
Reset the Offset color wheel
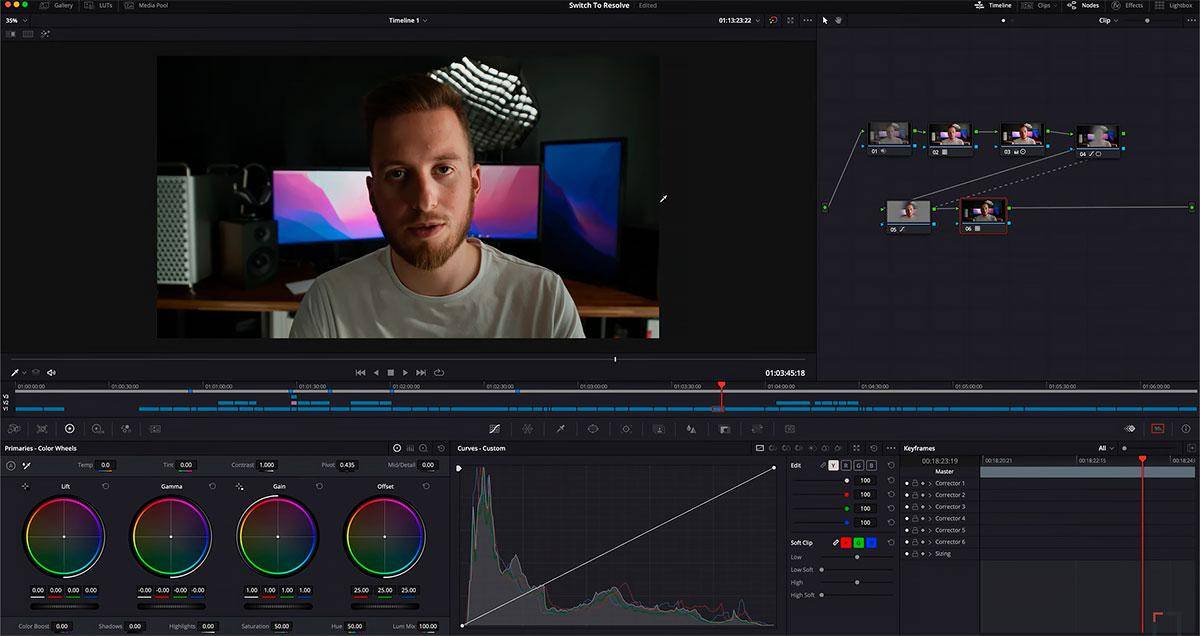[426, 486]
